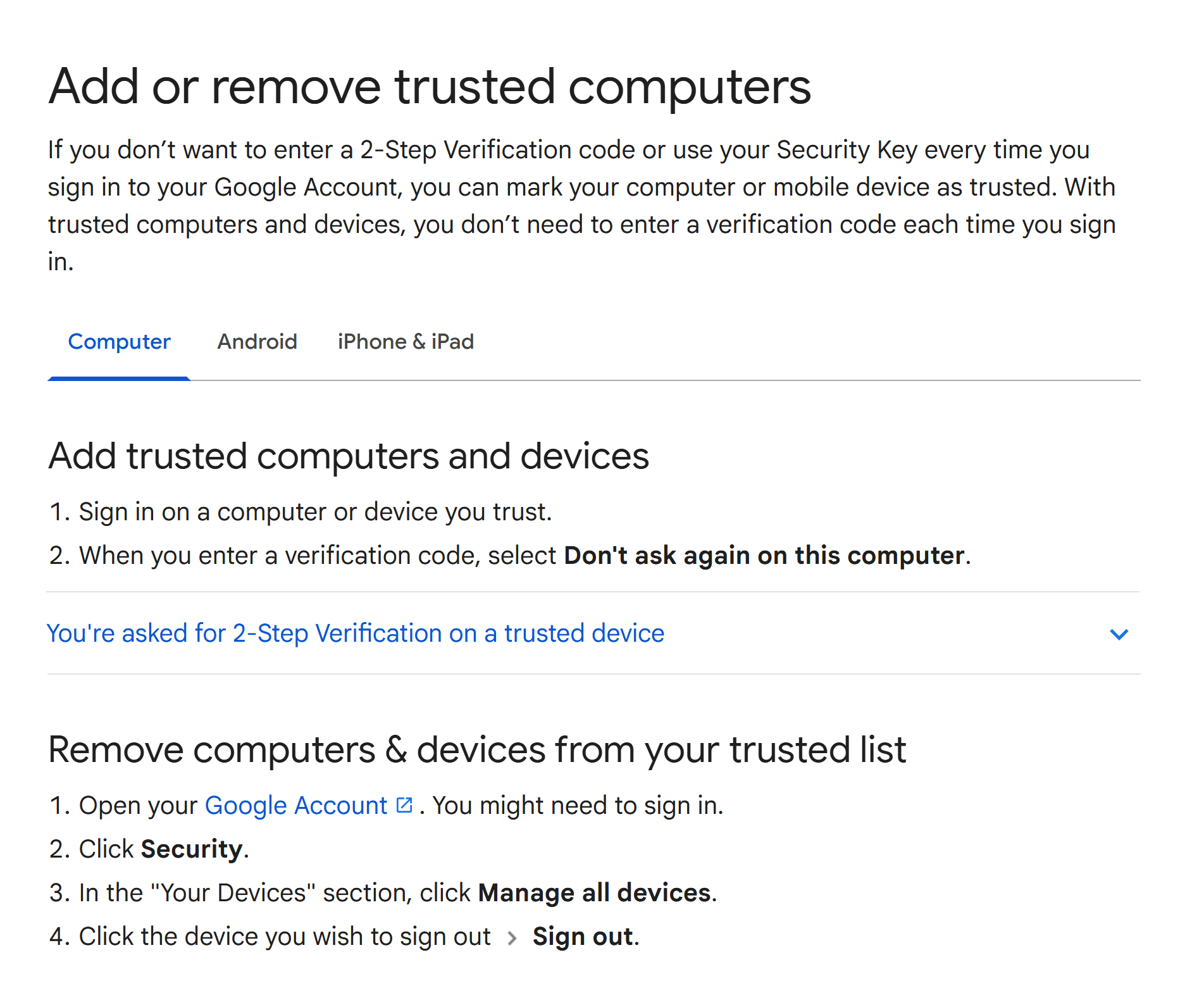Viewport: 1204px width, 981px height.
Task: Click the "Add or remove trusted computers" title
Action: click(x=430, y=87)
